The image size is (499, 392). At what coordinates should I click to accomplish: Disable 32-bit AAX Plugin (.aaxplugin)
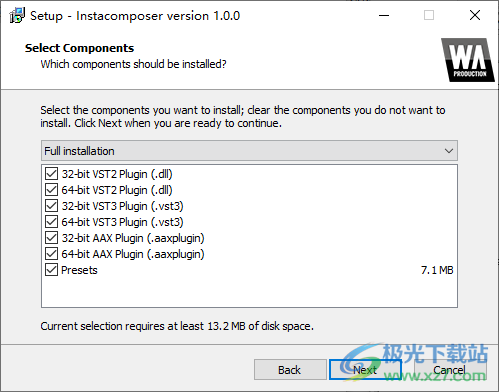pyautogui.click(x=51, y=238)
